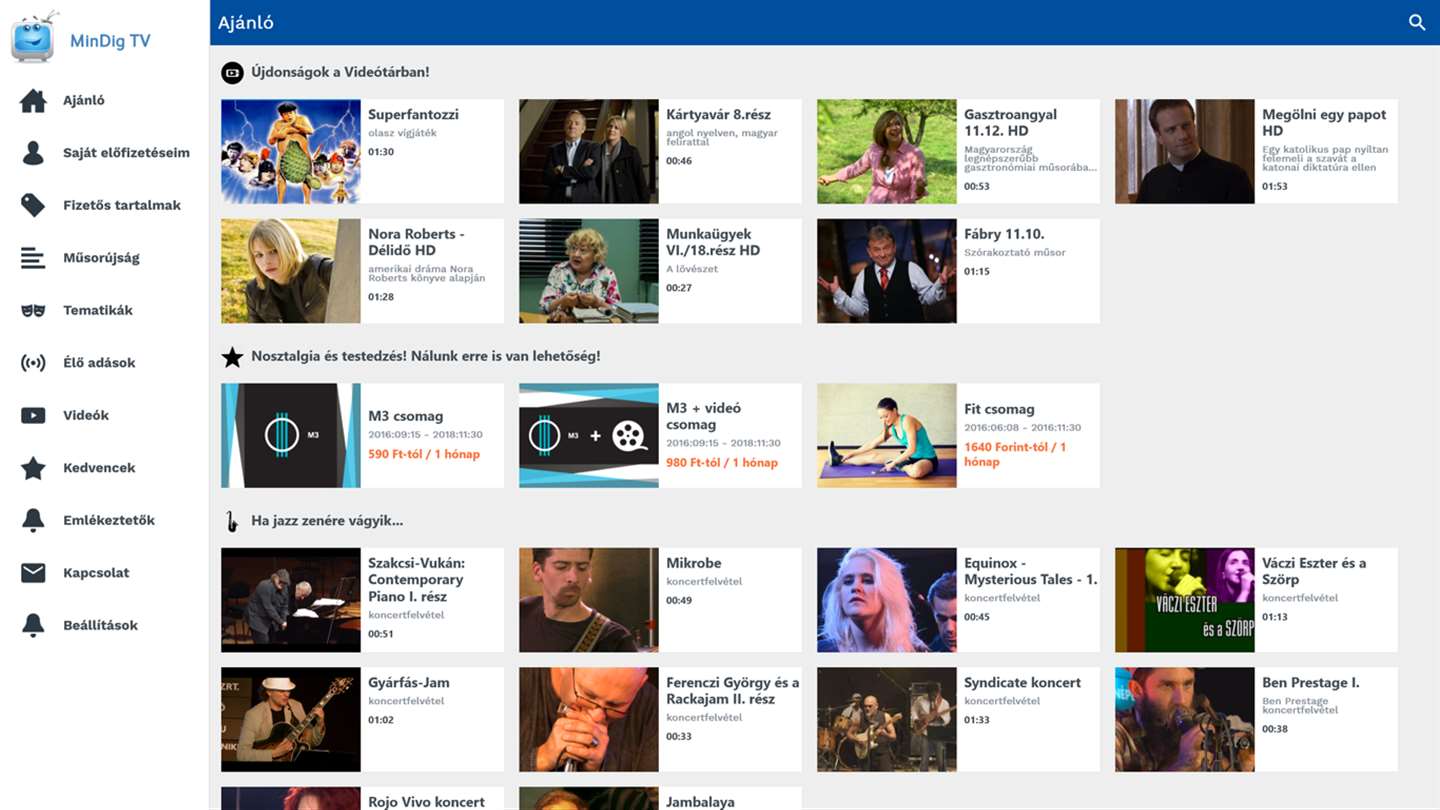
Task: Click the Váczi Eszter és a Szörp thumbnail
Action: (1185, 600)
